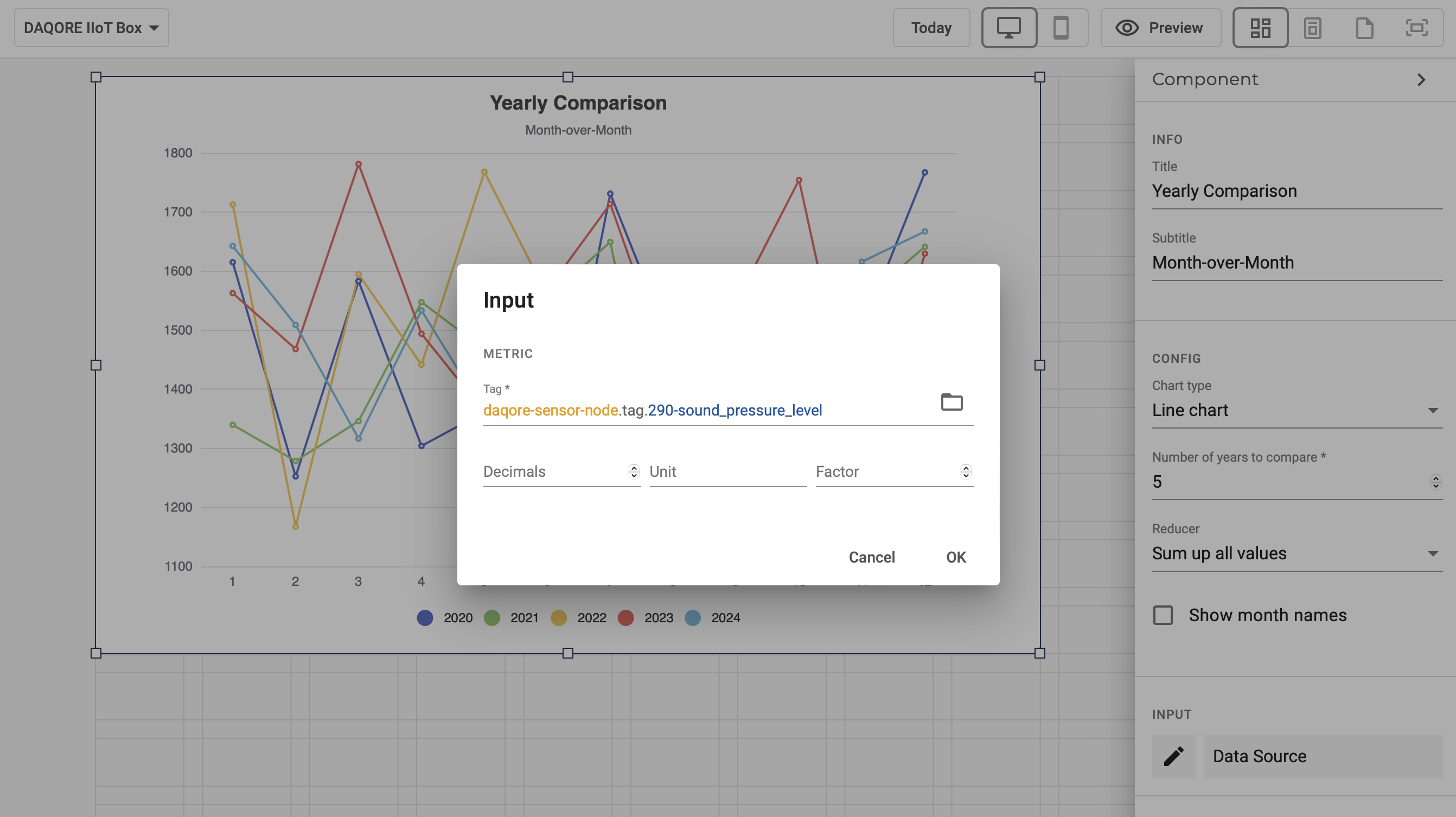Switch to mobile view mode icon

(1061, 28)
